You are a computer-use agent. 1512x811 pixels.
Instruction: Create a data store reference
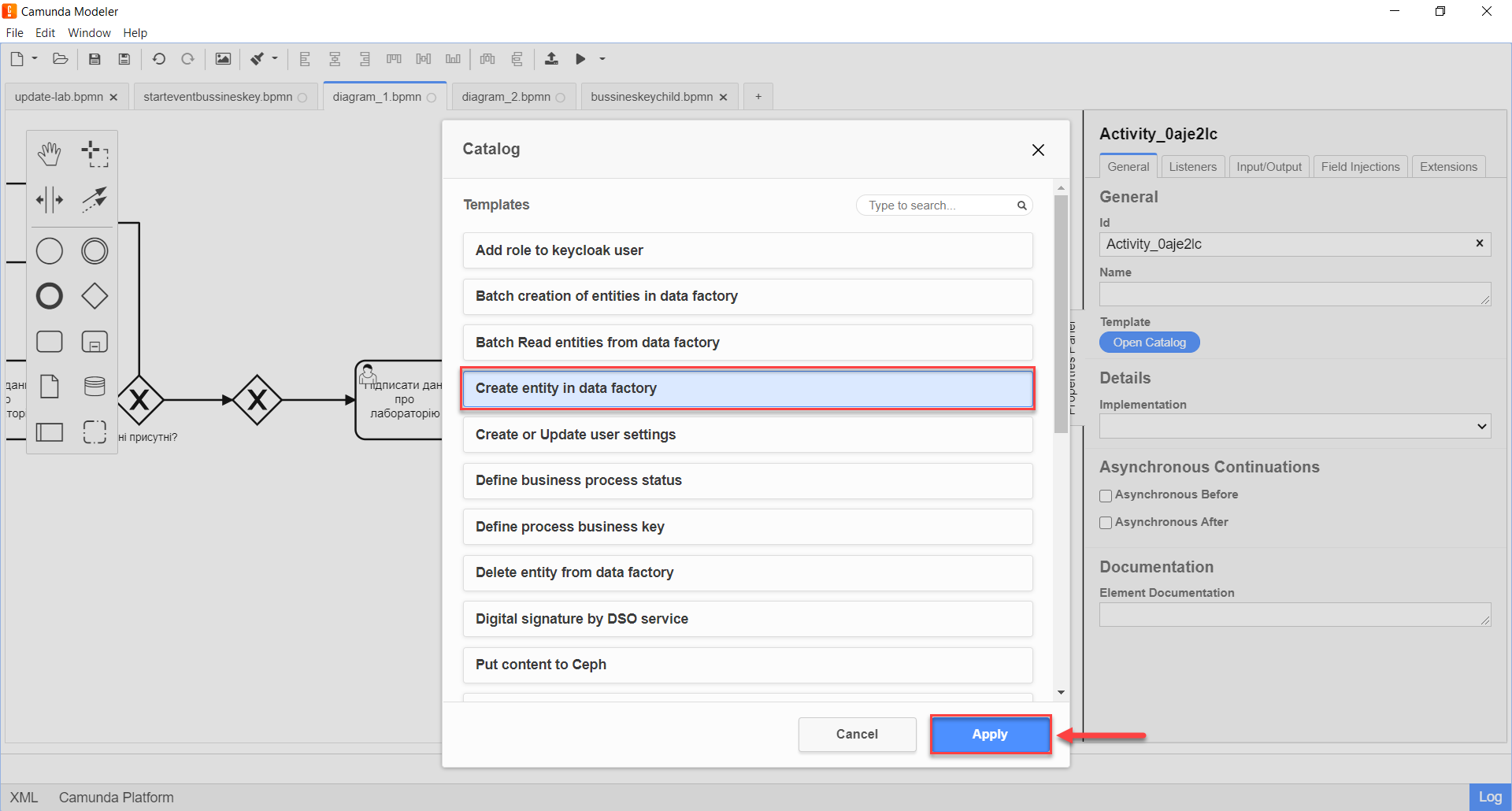tap(94, 387)
